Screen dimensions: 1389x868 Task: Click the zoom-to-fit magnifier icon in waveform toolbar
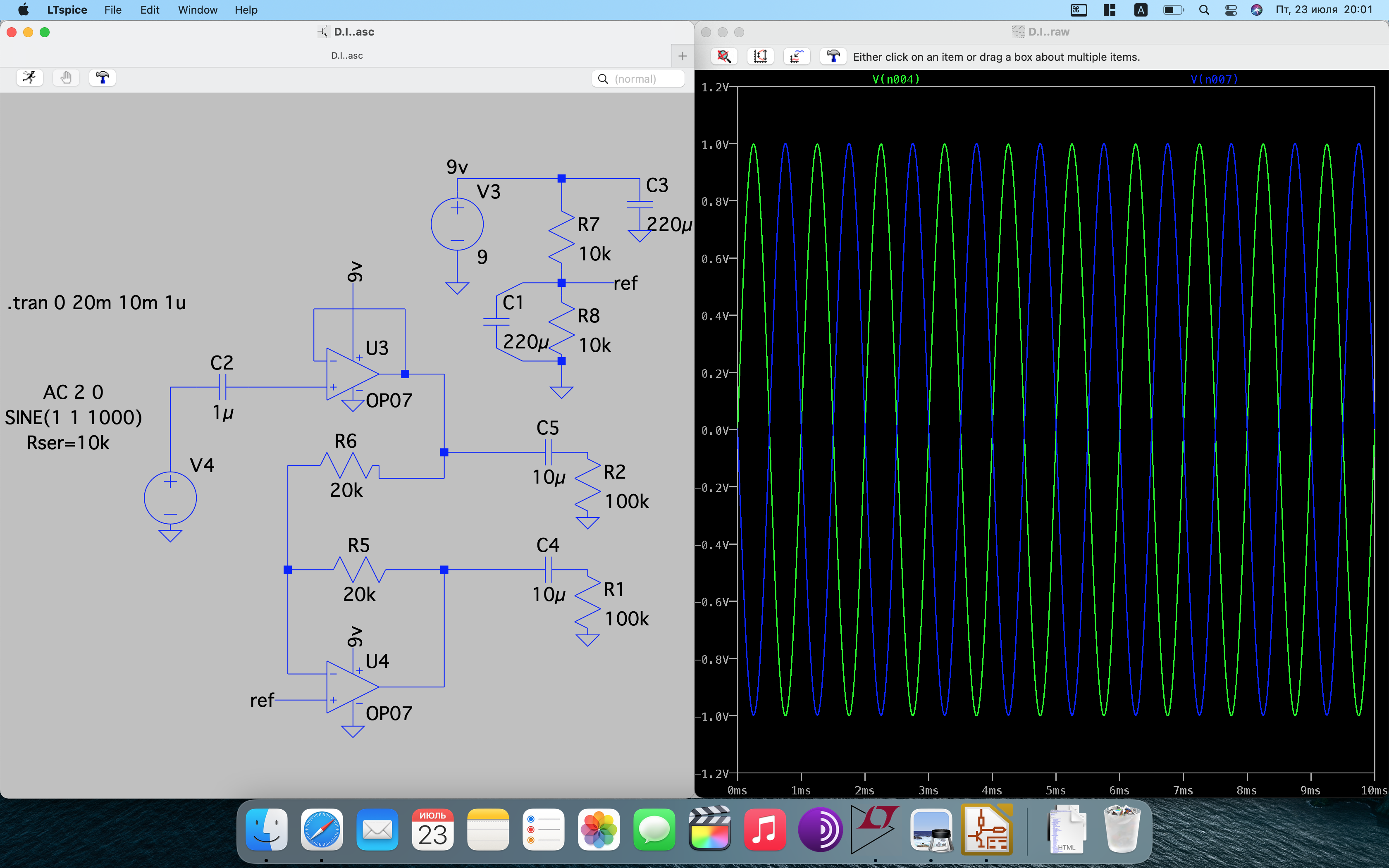(x=724, y=56)
